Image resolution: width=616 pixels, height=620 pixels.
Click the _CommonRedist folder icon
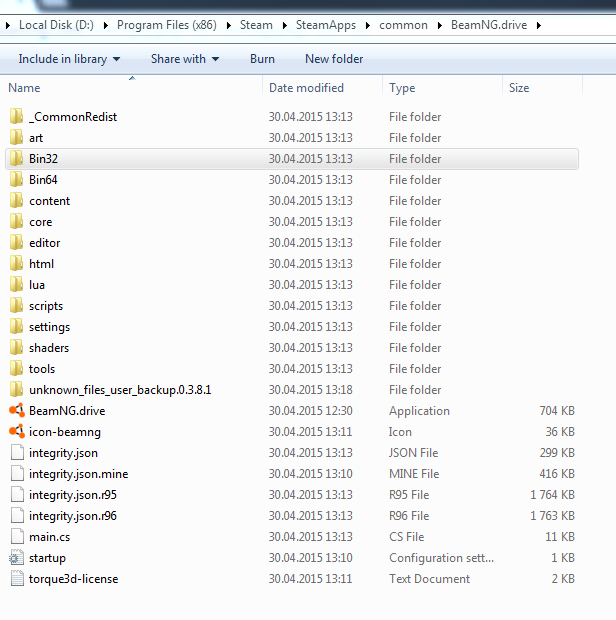coord(17,116)
